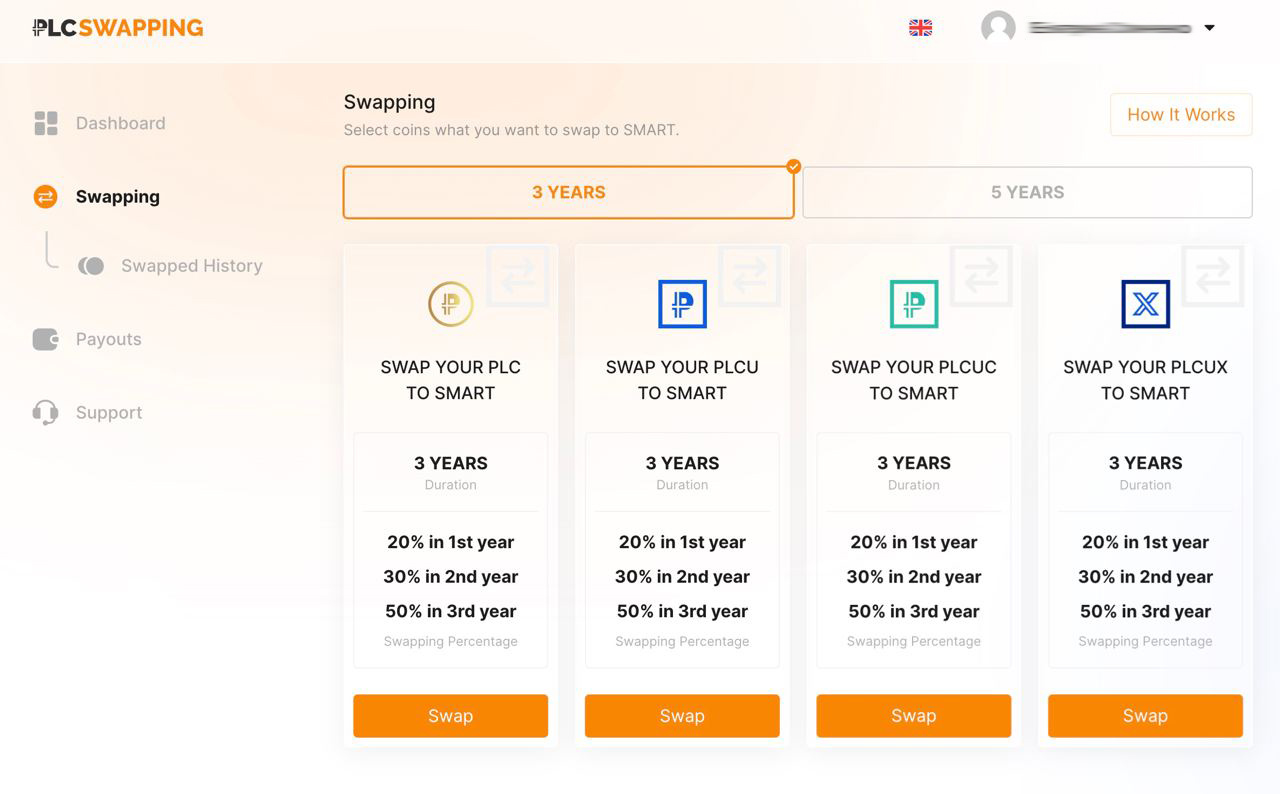This screenshot has width=1280, height=794.
Task: Select the 3 YEARS duration option
Action: 568,192
